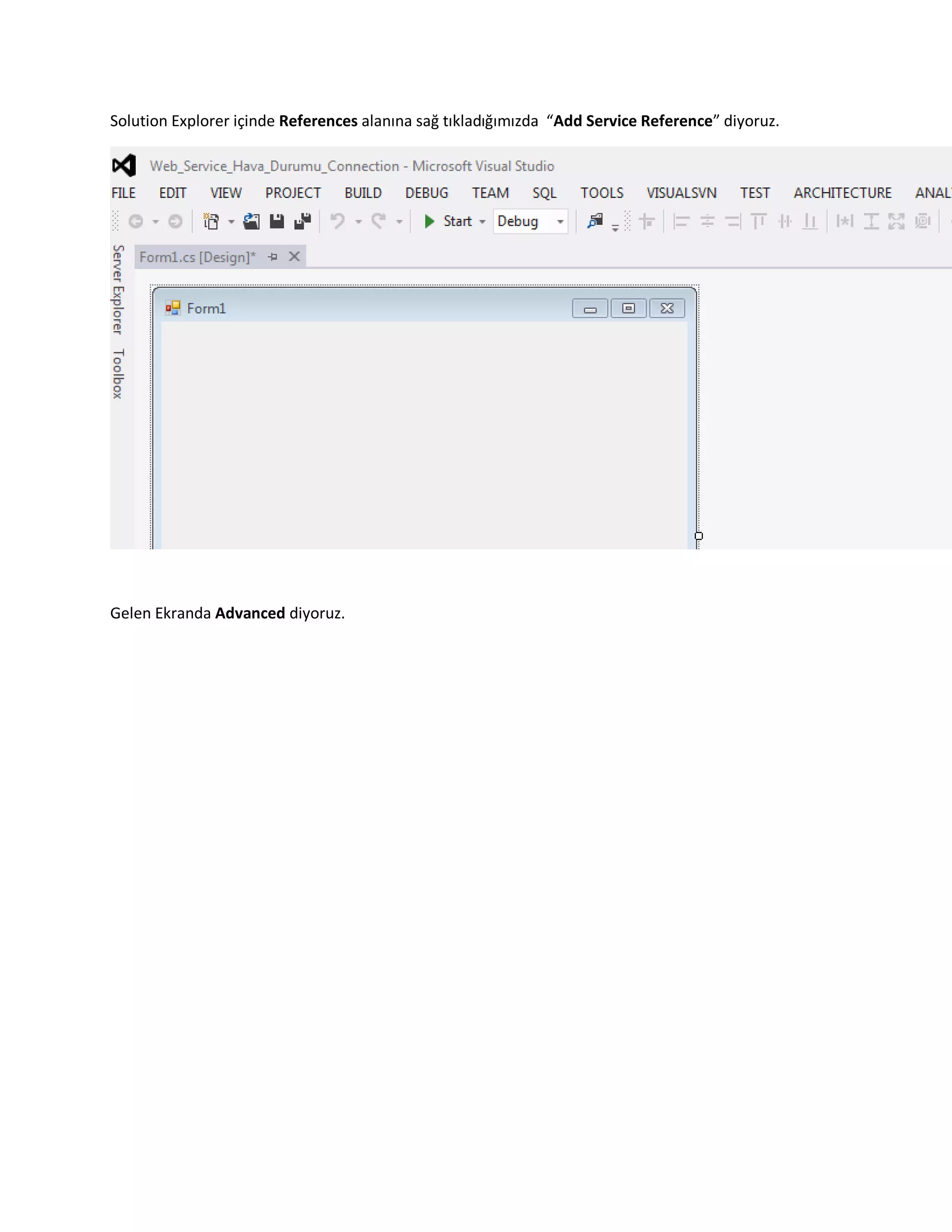This screenshot has width=952, height=1232.
Task: Click the Align to Grid icon
Action: click(647, 221)
